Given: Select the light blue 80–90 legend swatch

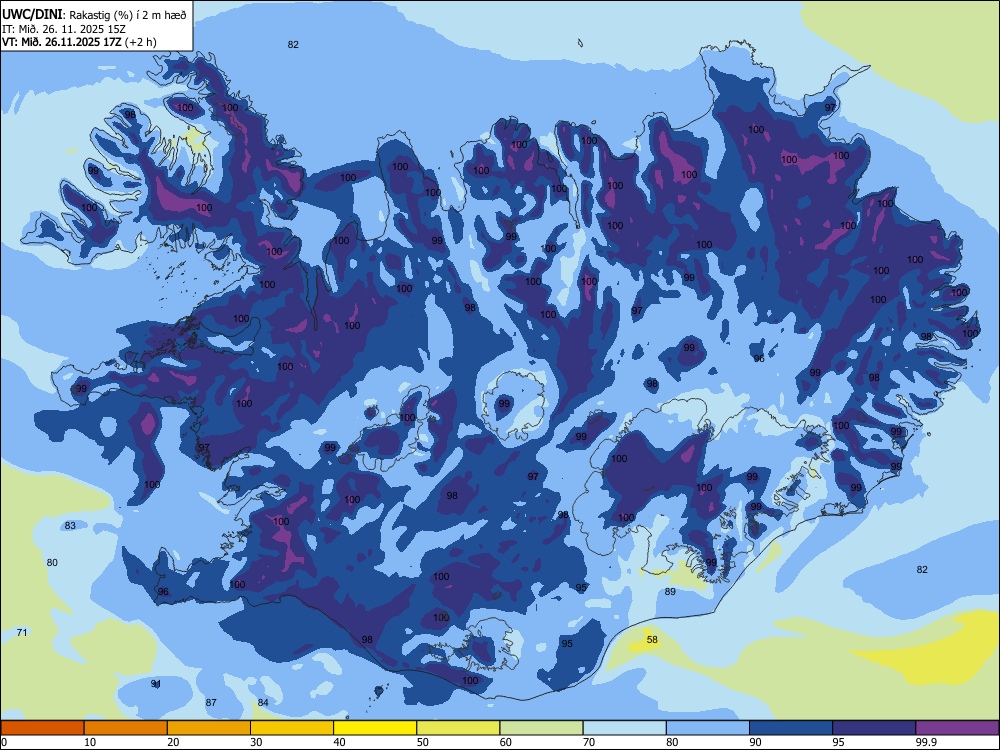Looking at the screenshot, I should pos(708,728).
